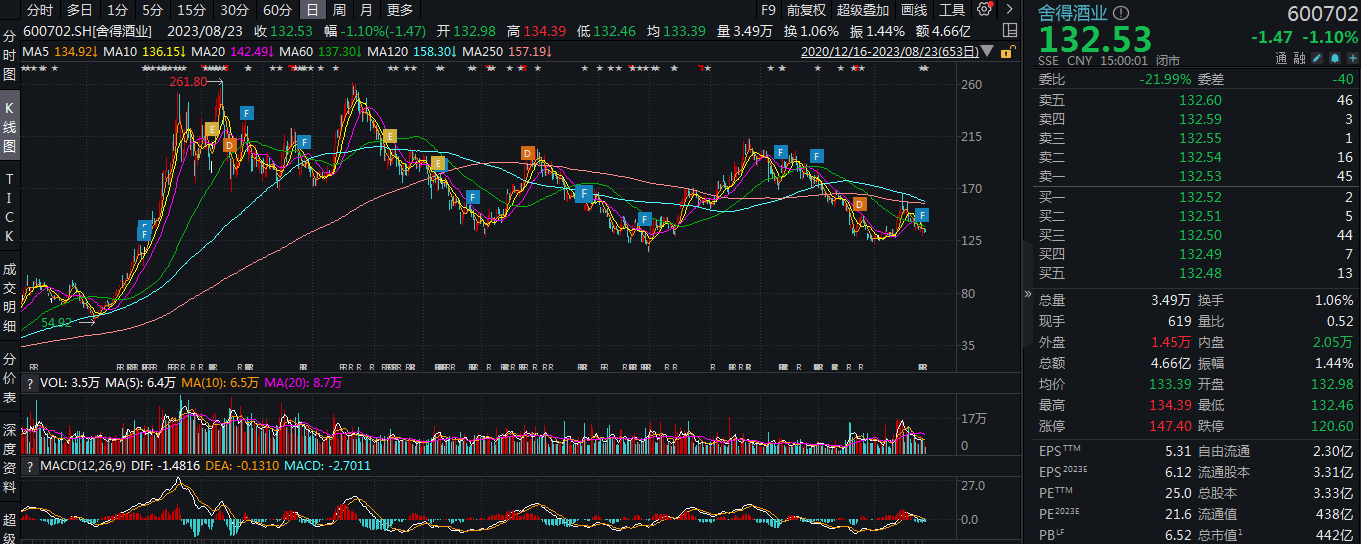
Task: Collapse right quote panel with double arrow
Action: pos(1027,295)
